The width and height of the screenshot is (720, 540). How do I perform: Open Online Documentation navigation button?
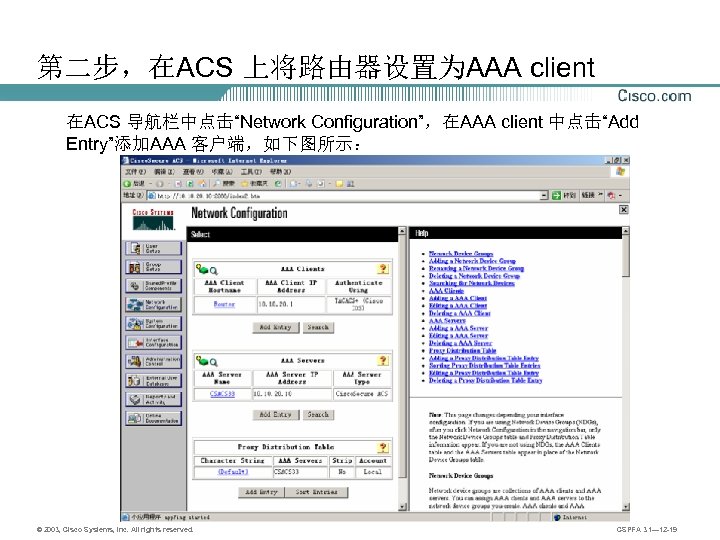(x=153, y=418)
